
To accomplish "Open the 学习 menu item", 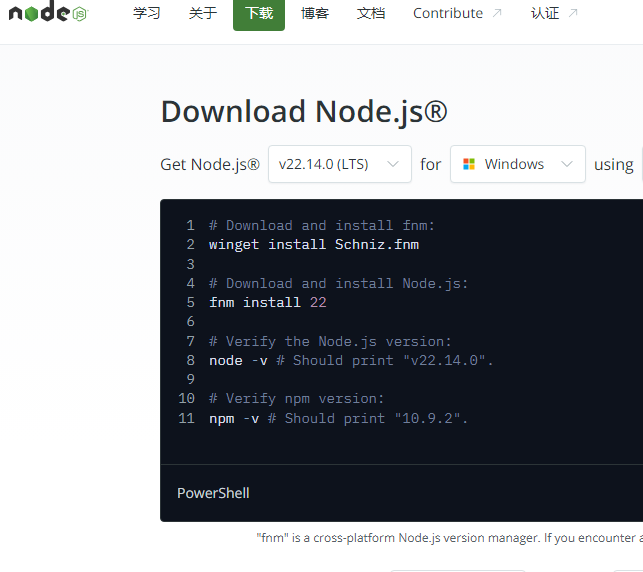I will click(x=146, y=13).
